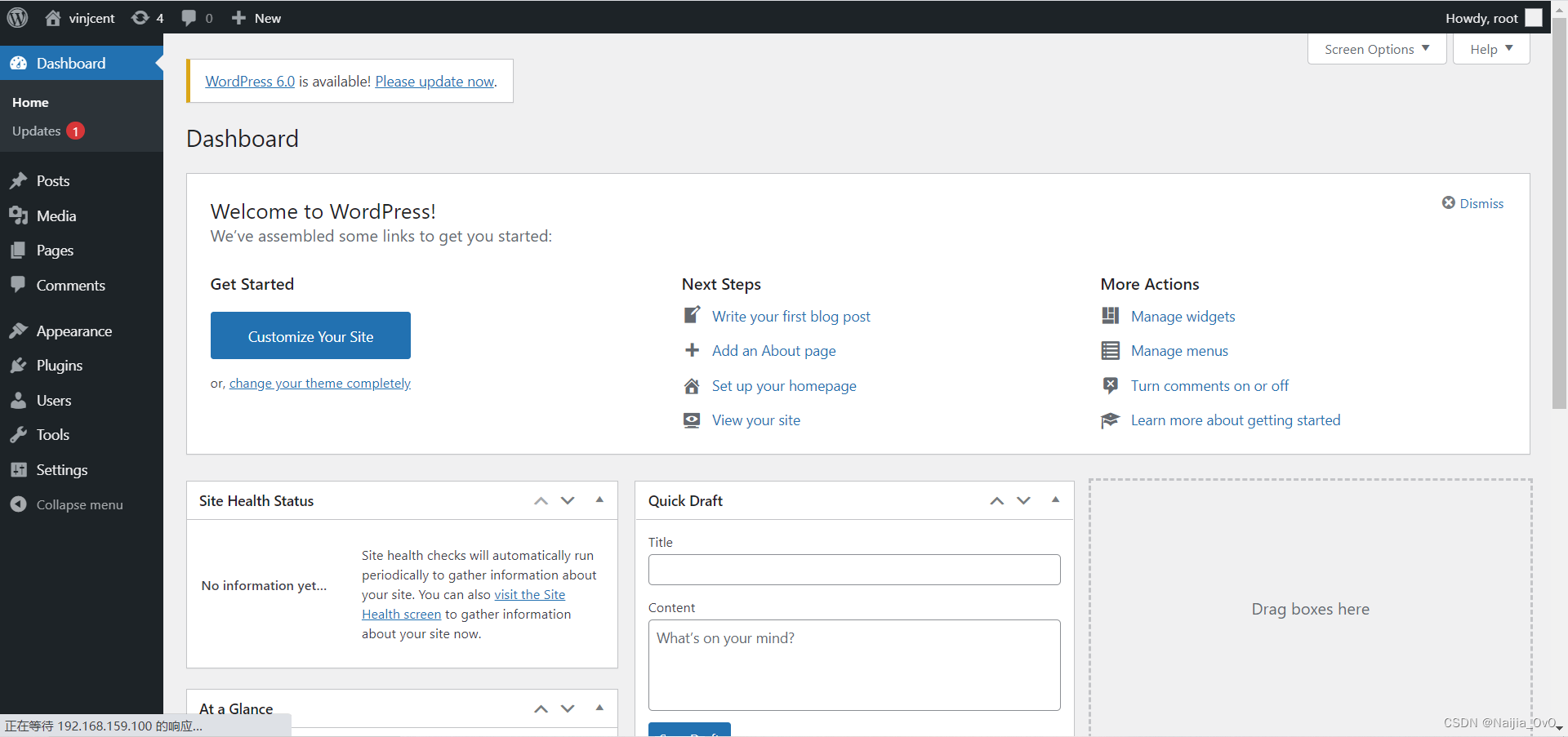1568x737 pixels.
Task: Expand the Help dropdown
Action: tap(1491, 49)
